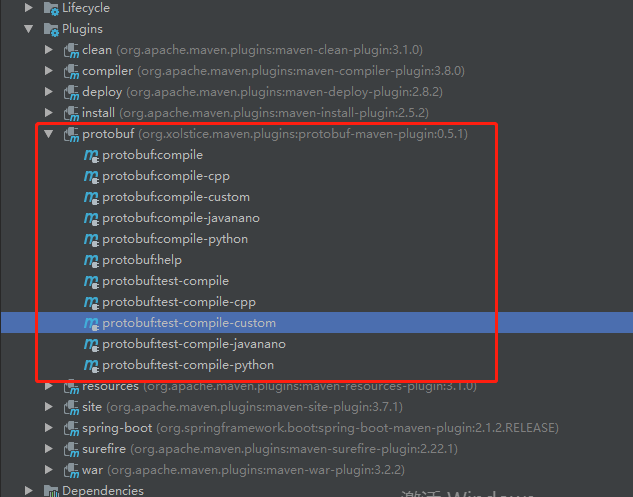
Task: Select the protobuf:compile-cpp goal
Action: click(166, 176)
